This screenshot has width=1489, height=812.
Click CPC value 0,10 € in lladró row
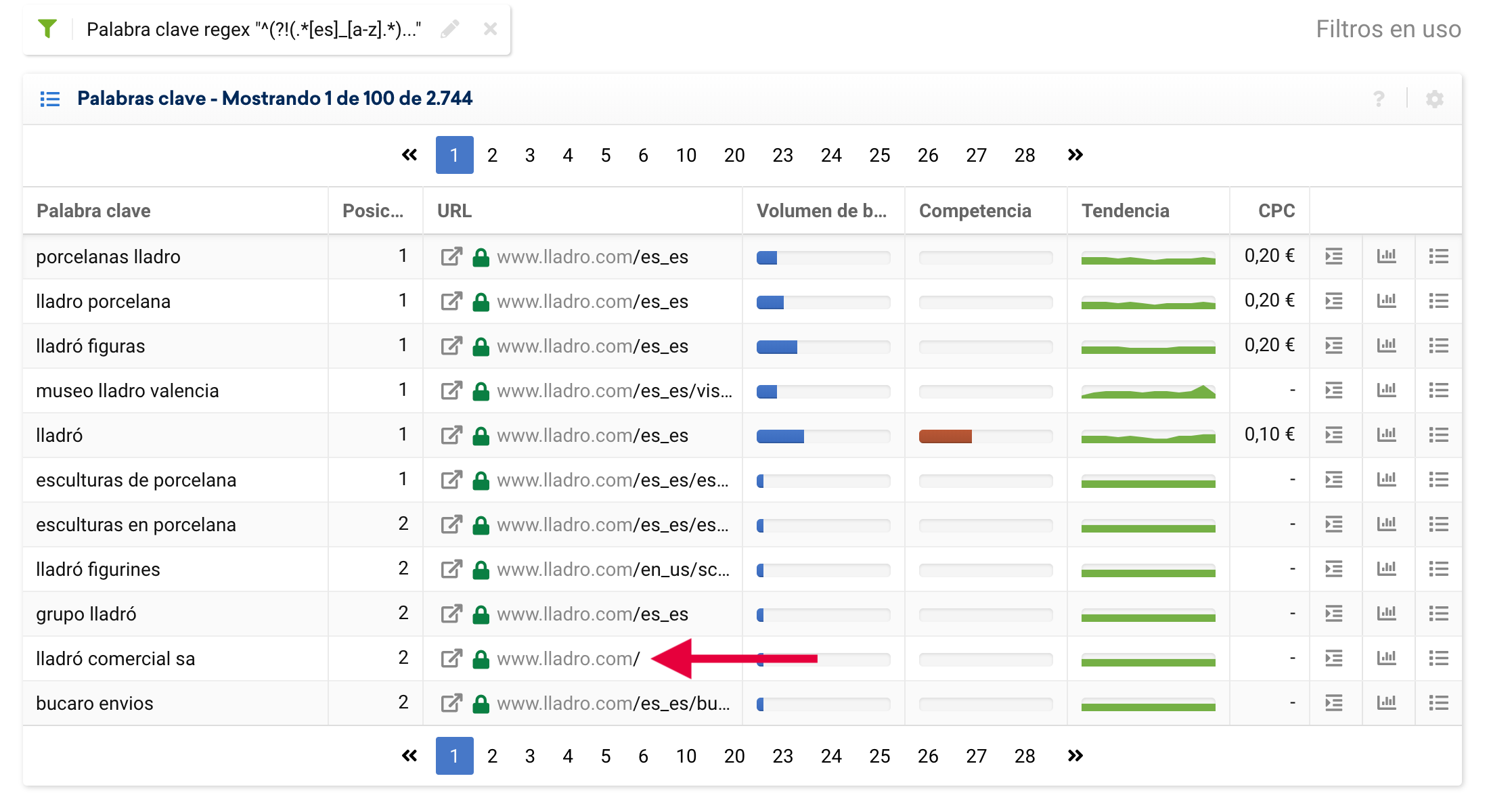pyautogui.click(x=1270, y=434)
